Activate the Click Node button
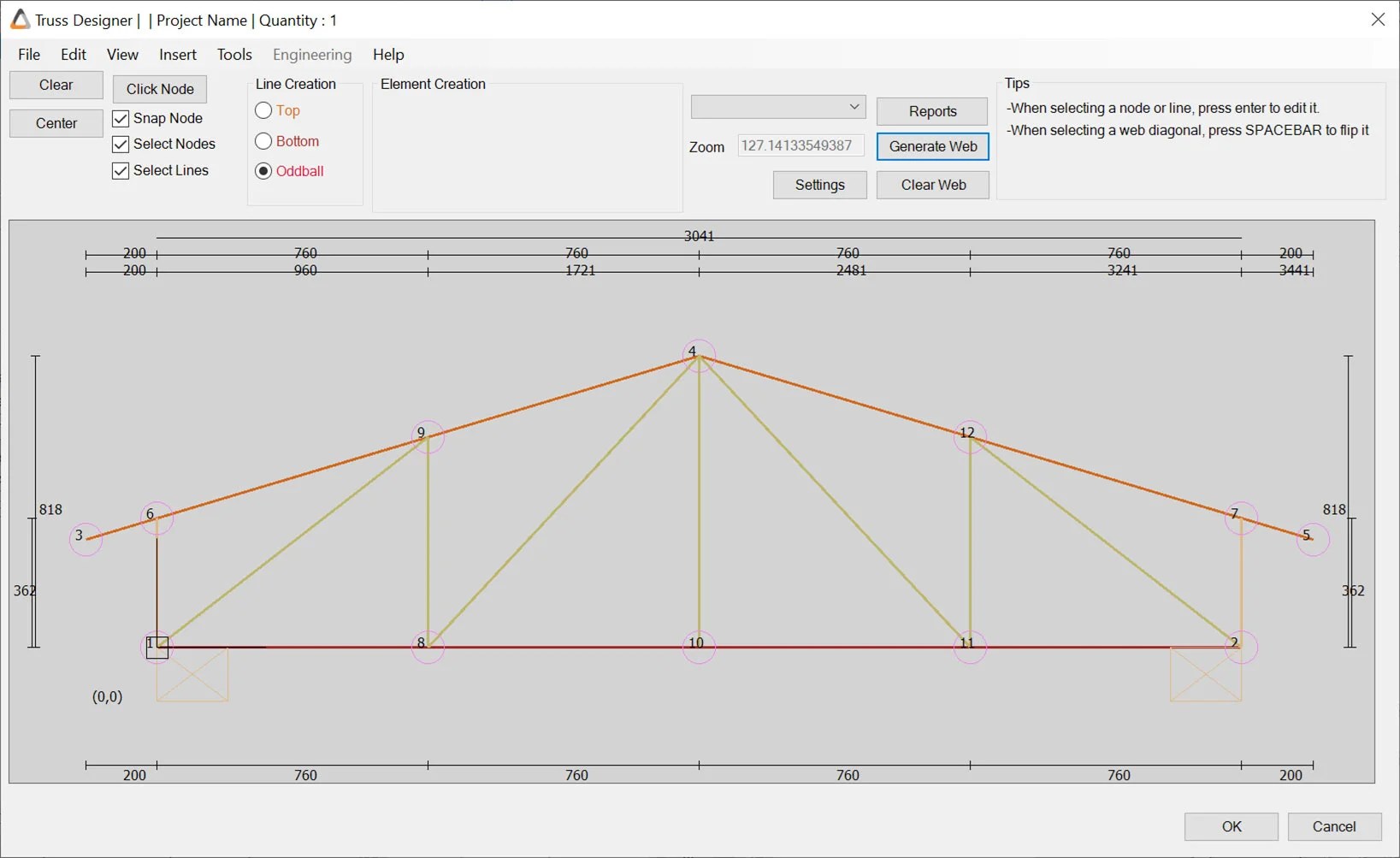 tap(159, 88)
